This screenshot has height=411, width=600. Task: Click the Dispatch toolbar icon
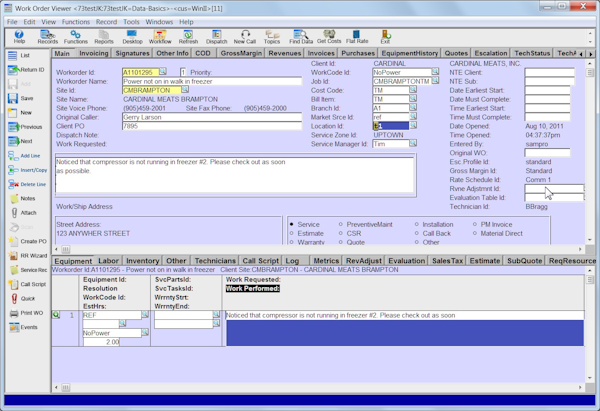[216, 36]
